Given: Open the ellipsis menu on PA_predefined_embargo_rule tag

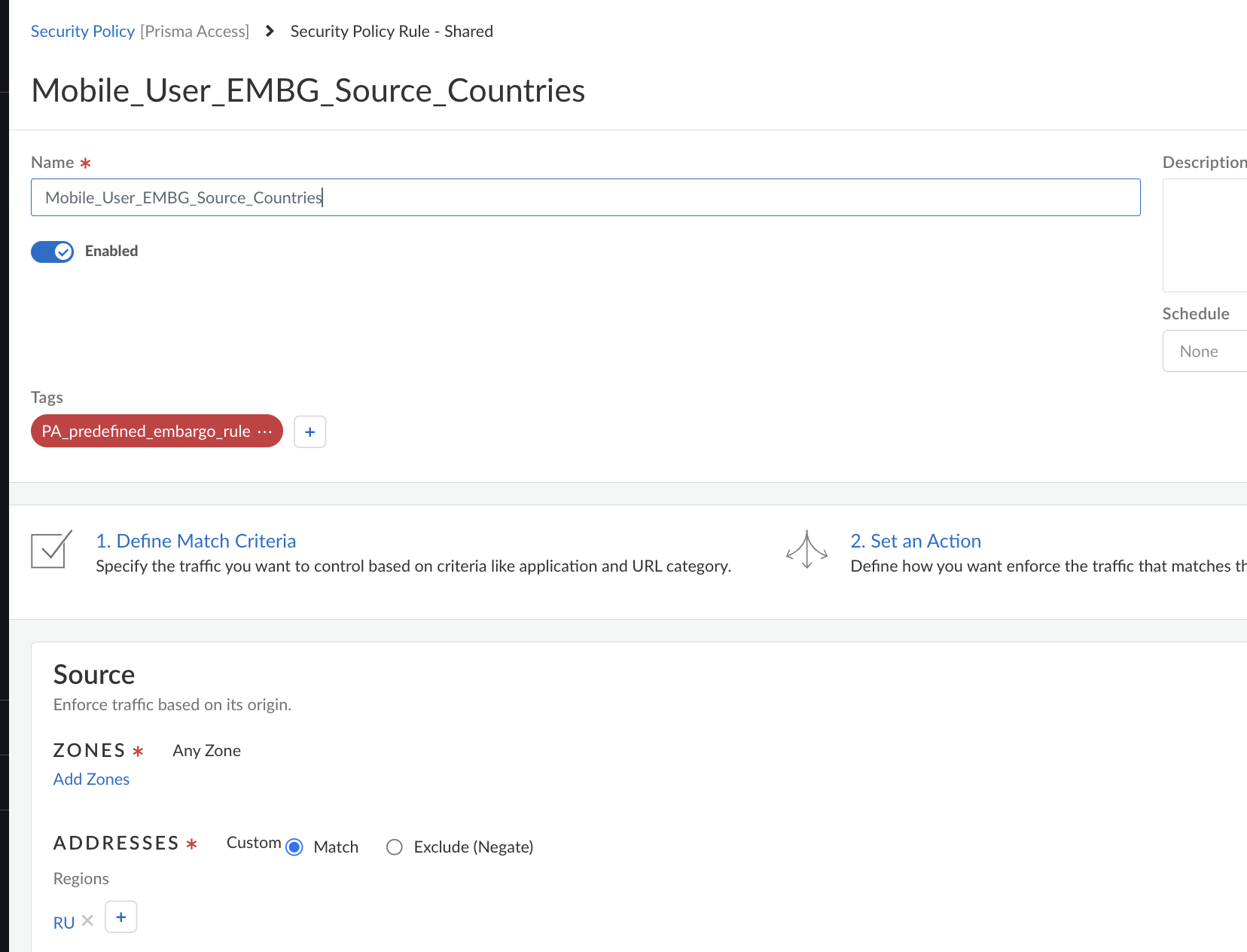Looking at the screenshot, I should (265, 432).
